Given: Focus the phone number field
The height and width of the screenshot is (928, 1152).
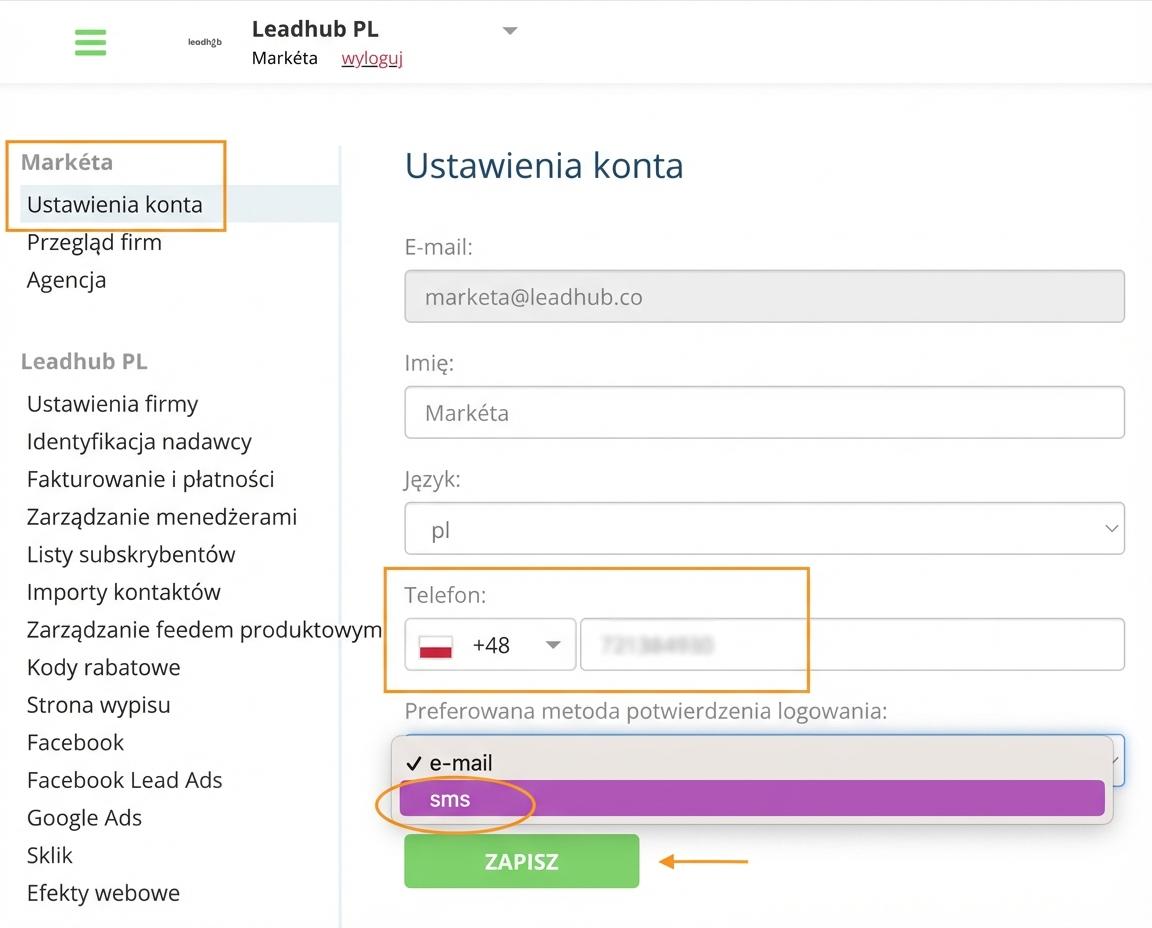Looking at the screenshot, I should point(852,644).
